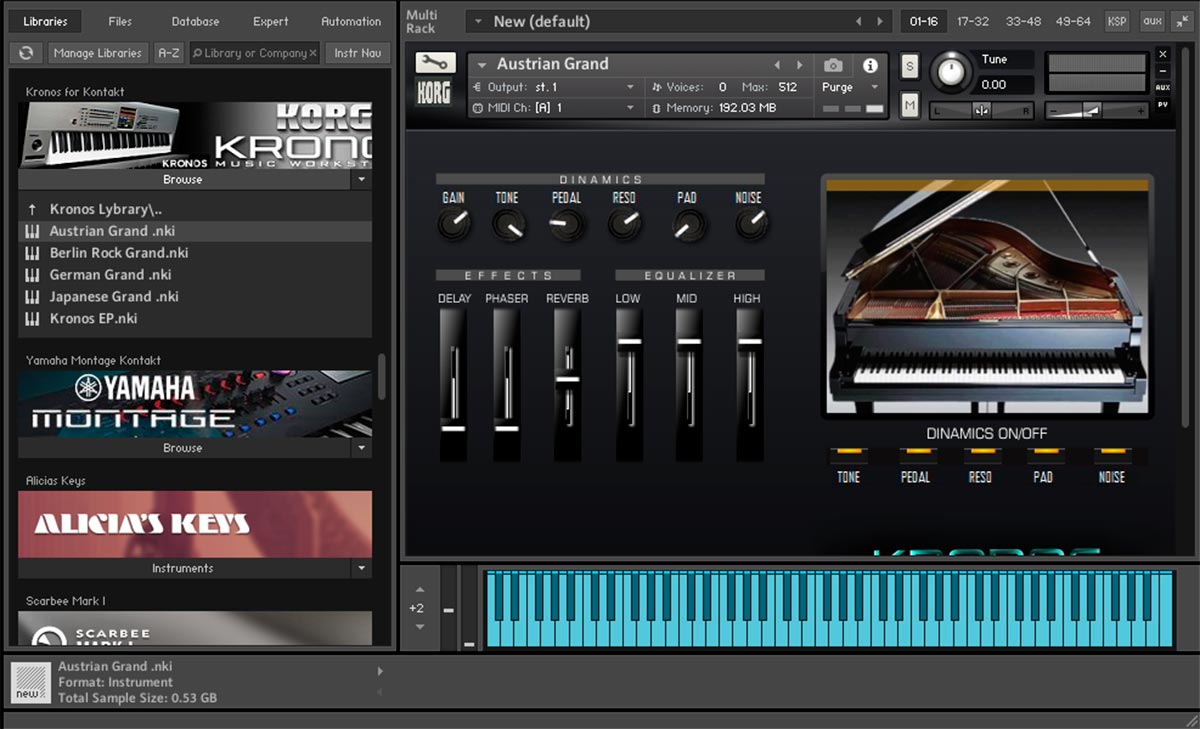The width and height of the screenshot is (1200, 729).
Task: Click the camera snapshot icon
Action: (x=833, y=65)
